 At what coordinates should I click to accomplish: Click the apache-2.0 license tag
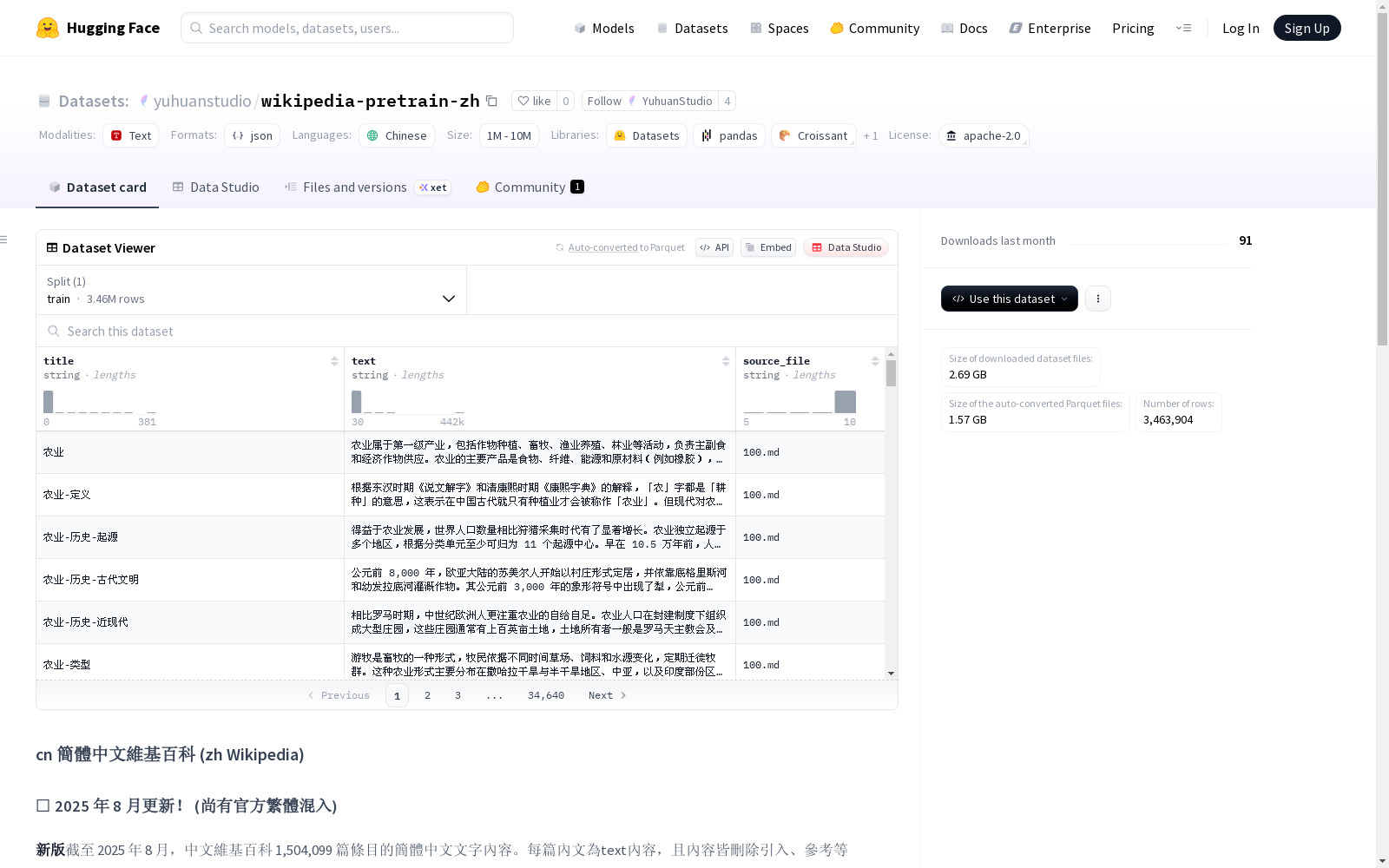tap(984, 135)
